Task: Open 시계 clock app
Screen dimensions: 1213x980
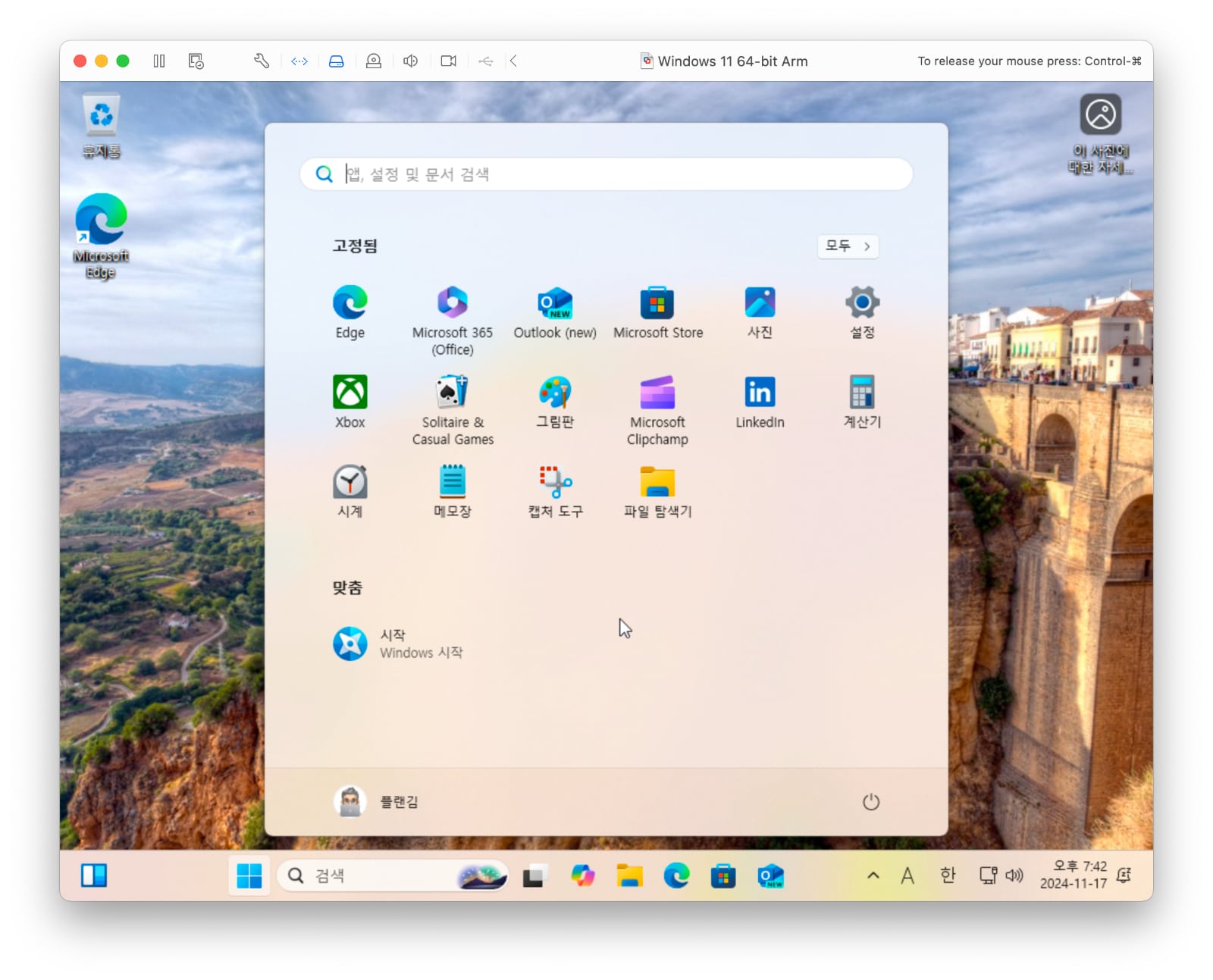Action: coord(349,491)
